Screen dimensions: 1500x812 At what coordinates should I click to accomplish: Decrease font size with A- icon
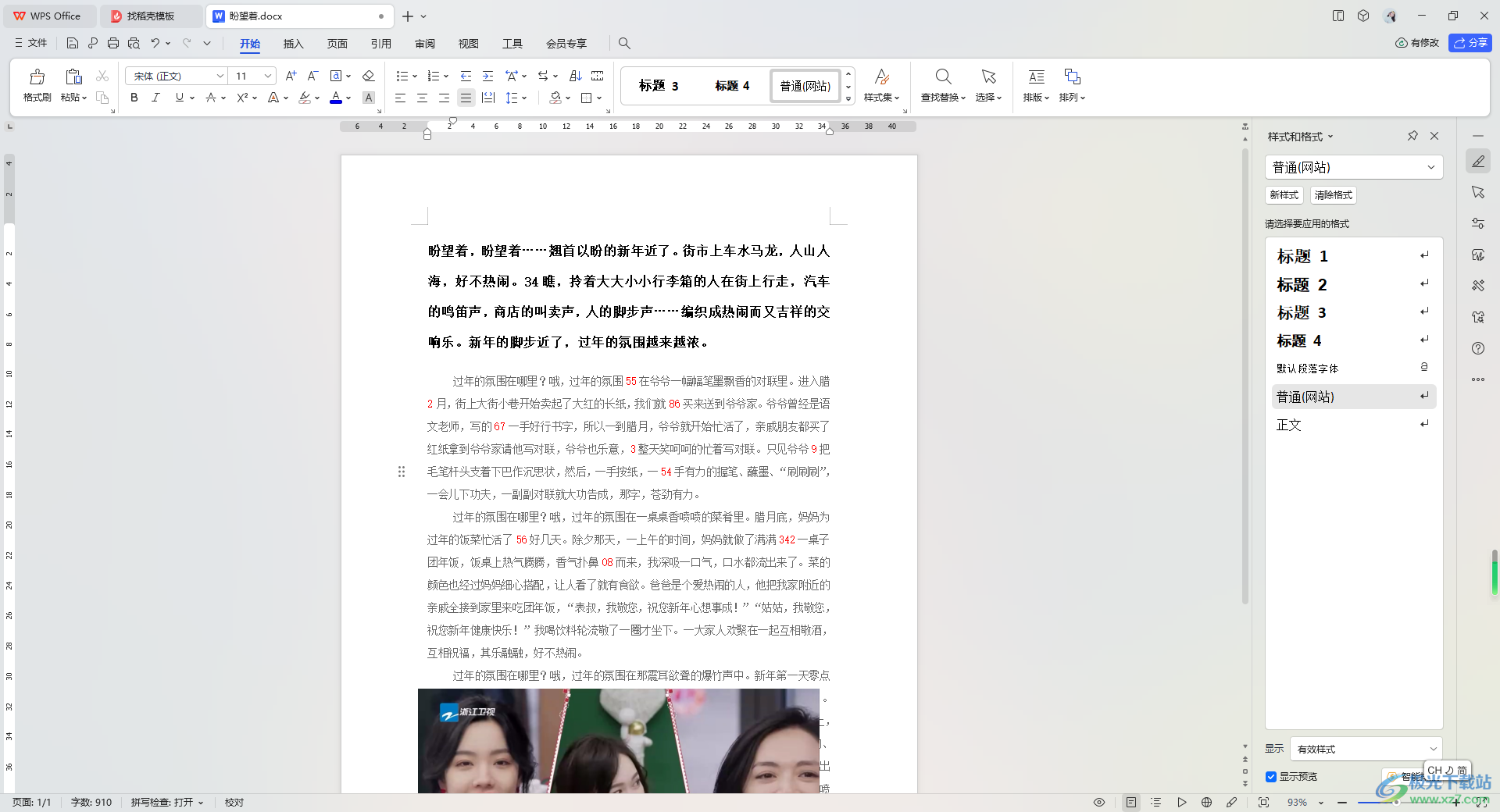point(312,76)
